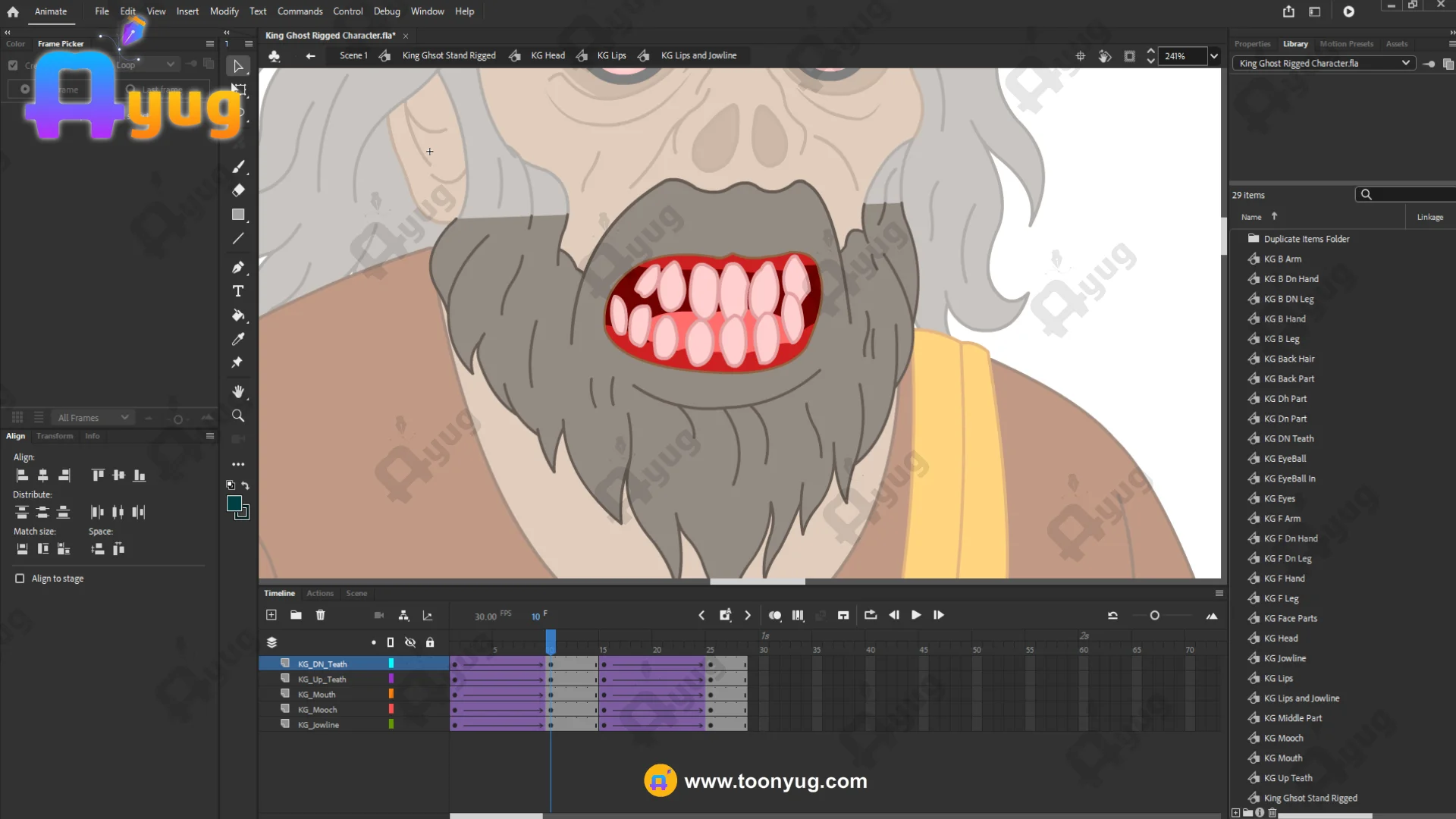Turn on onion skin icon
The width and height of the screenshot is (1456, 819).
point(774,615)
